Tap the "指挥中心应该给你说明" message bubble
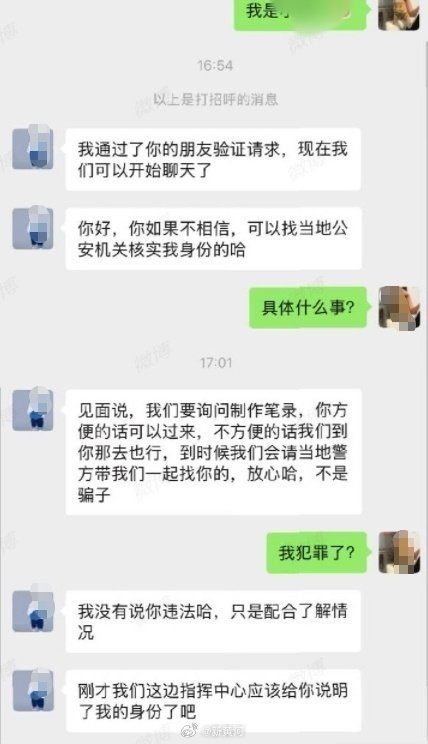 tap(213, 701)
